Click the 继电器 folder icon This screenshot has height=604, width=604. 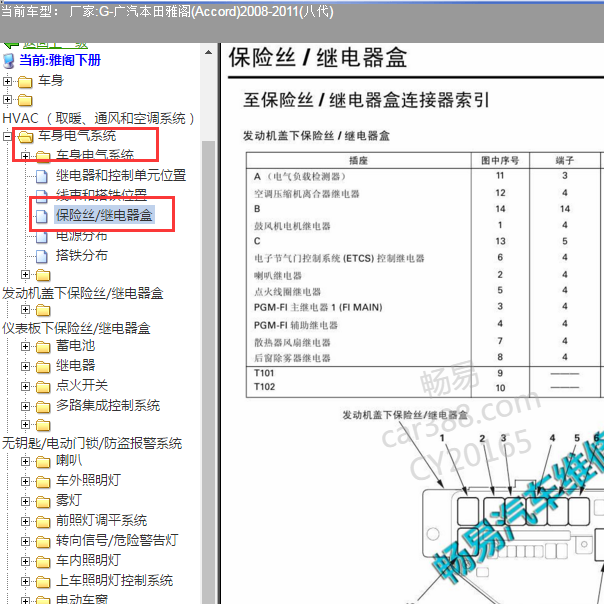click(x=43, y=367)
